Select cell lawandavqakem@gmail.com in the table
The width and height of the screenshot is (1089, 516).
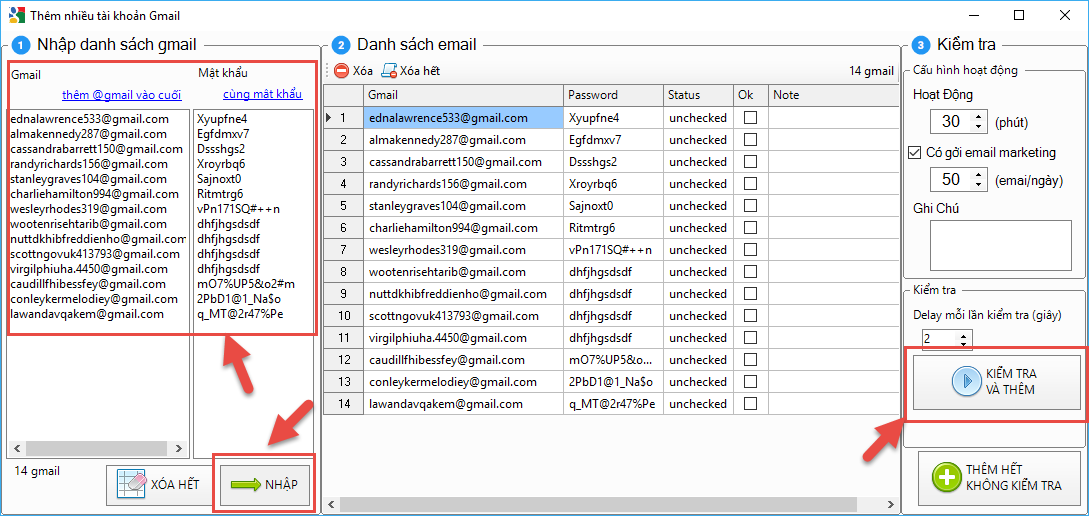[x=463, y=403]
